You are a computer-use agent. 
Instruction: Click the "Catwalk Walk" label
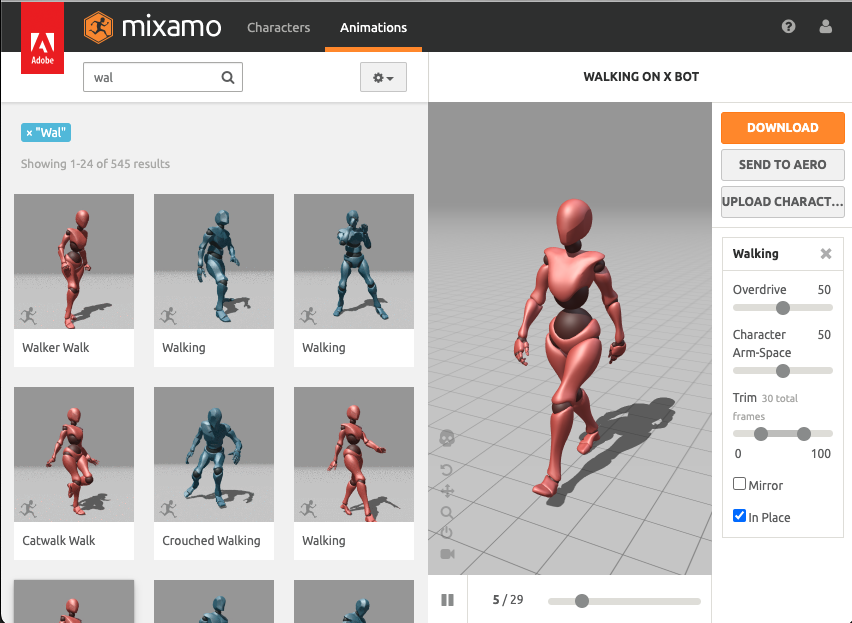[x=59, y=540]
